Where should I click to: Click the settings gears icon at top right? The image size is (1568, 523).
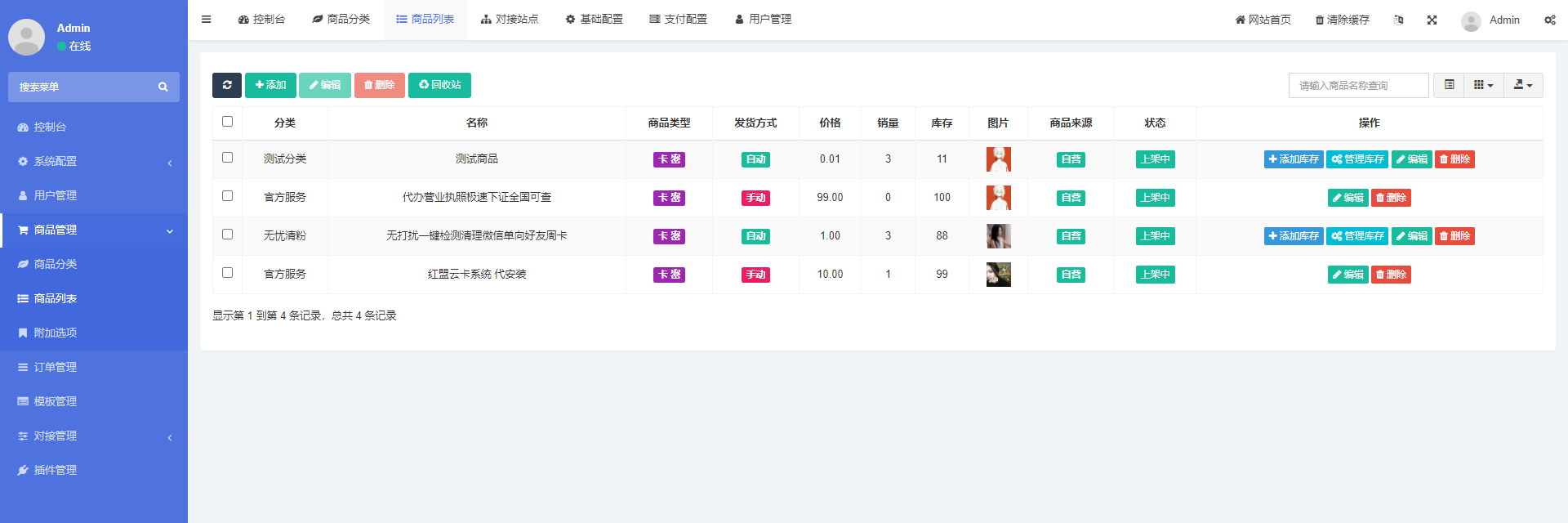[1549, 20]
